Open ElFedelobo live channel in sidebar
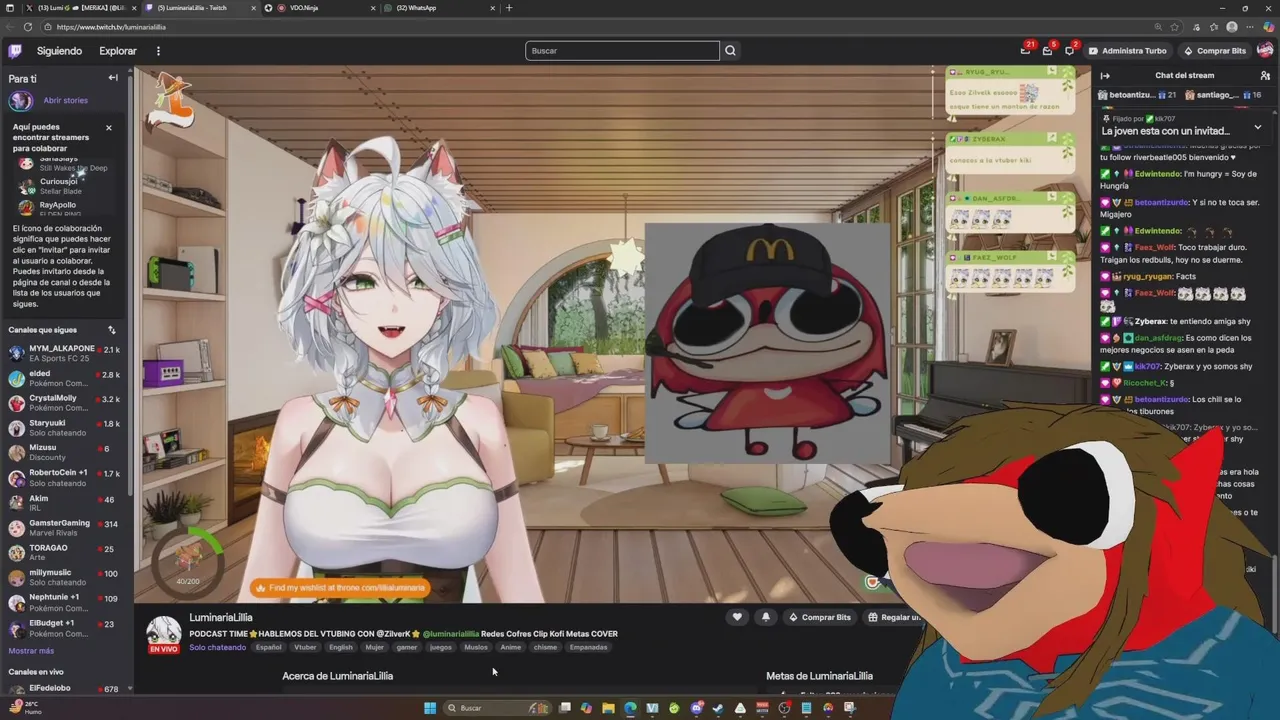1280x720 pixels. 64,689
